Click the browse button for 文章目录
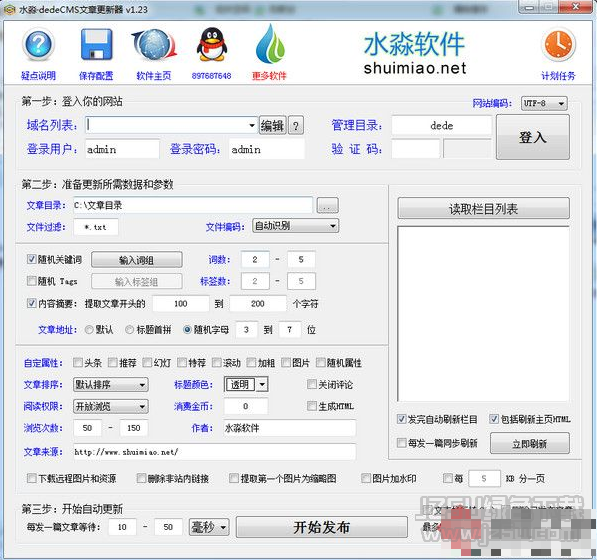The width and height of the screenshot is (597, 560). pyautogui.click(x=327, y=206)
